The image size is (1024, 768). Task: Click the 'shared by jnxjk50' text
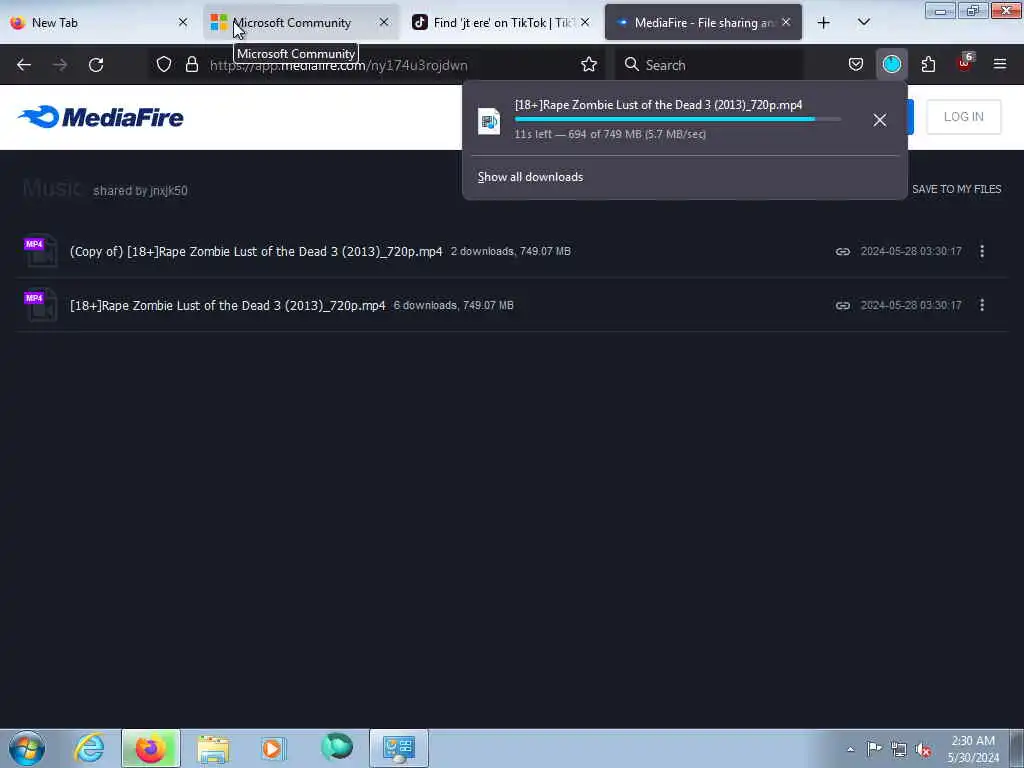point(140,191)
